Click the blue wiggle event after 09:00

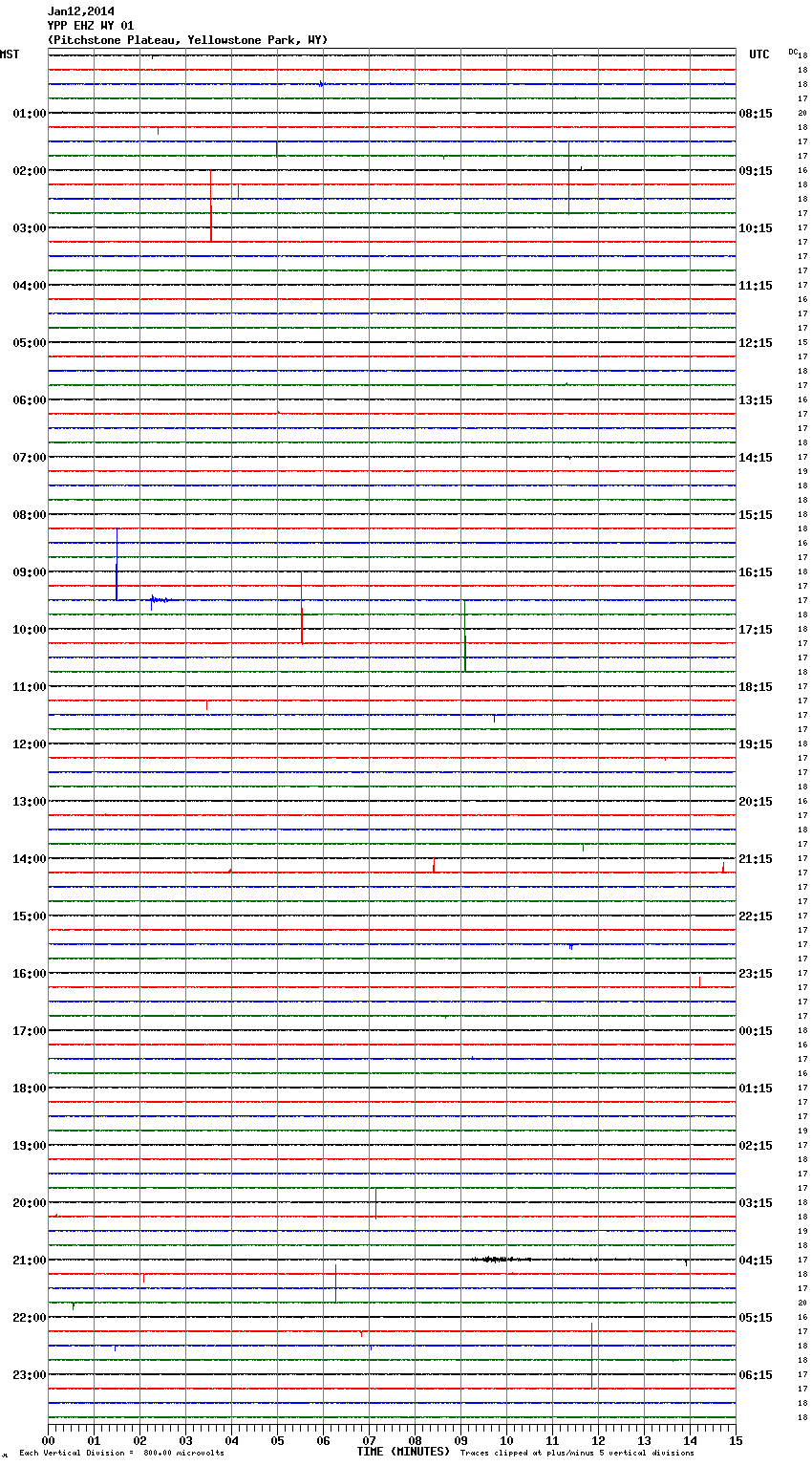click(x=160, y=600)
